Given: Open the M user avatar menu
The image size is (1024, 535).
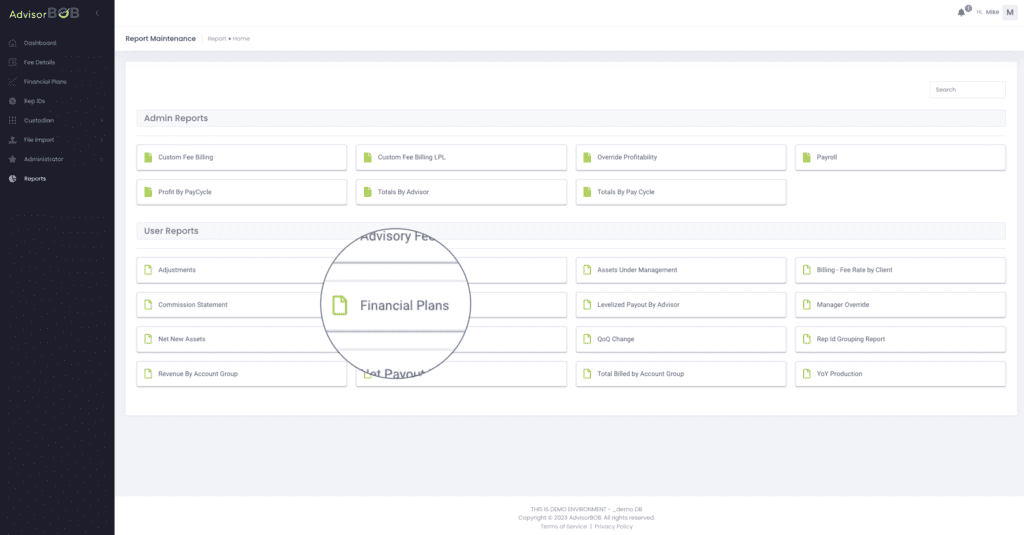Looking at the screenshot, I should click(x=1009, y=12).
